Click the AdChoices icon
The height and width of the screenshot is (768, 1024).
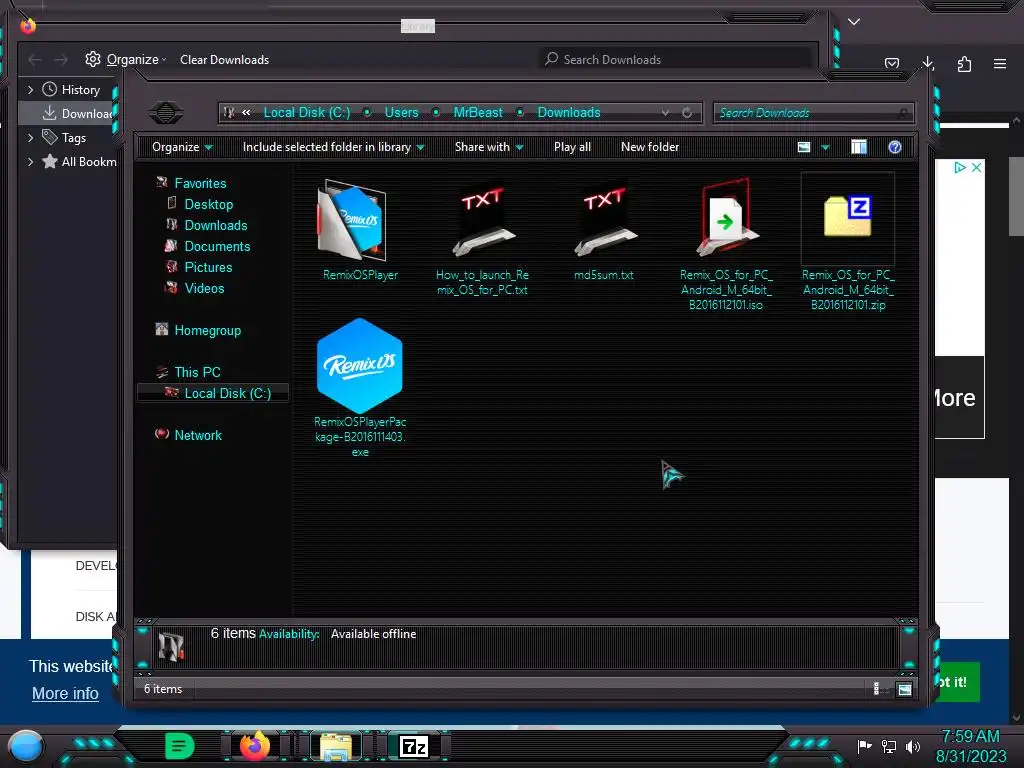tap(959, 167)
